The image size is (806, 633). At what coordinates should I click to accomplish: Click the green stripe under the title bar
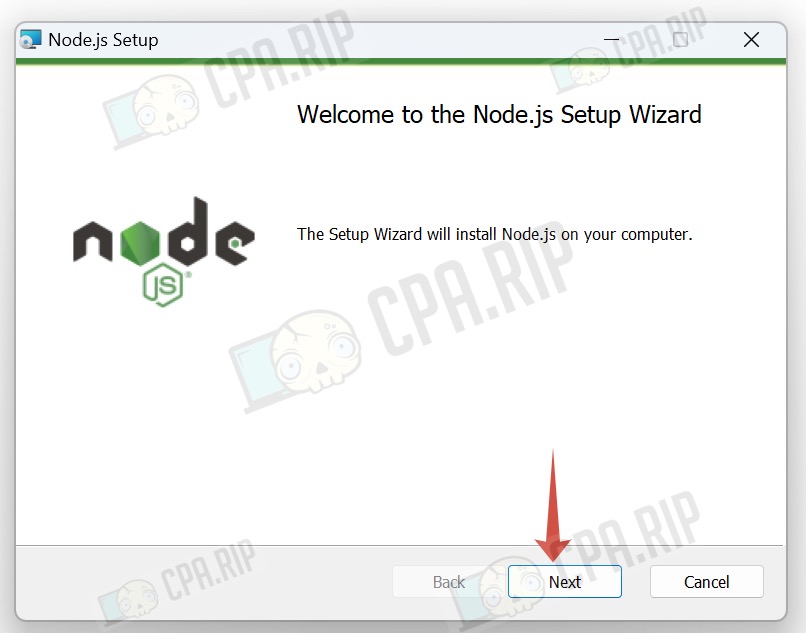tap(400, 62)
